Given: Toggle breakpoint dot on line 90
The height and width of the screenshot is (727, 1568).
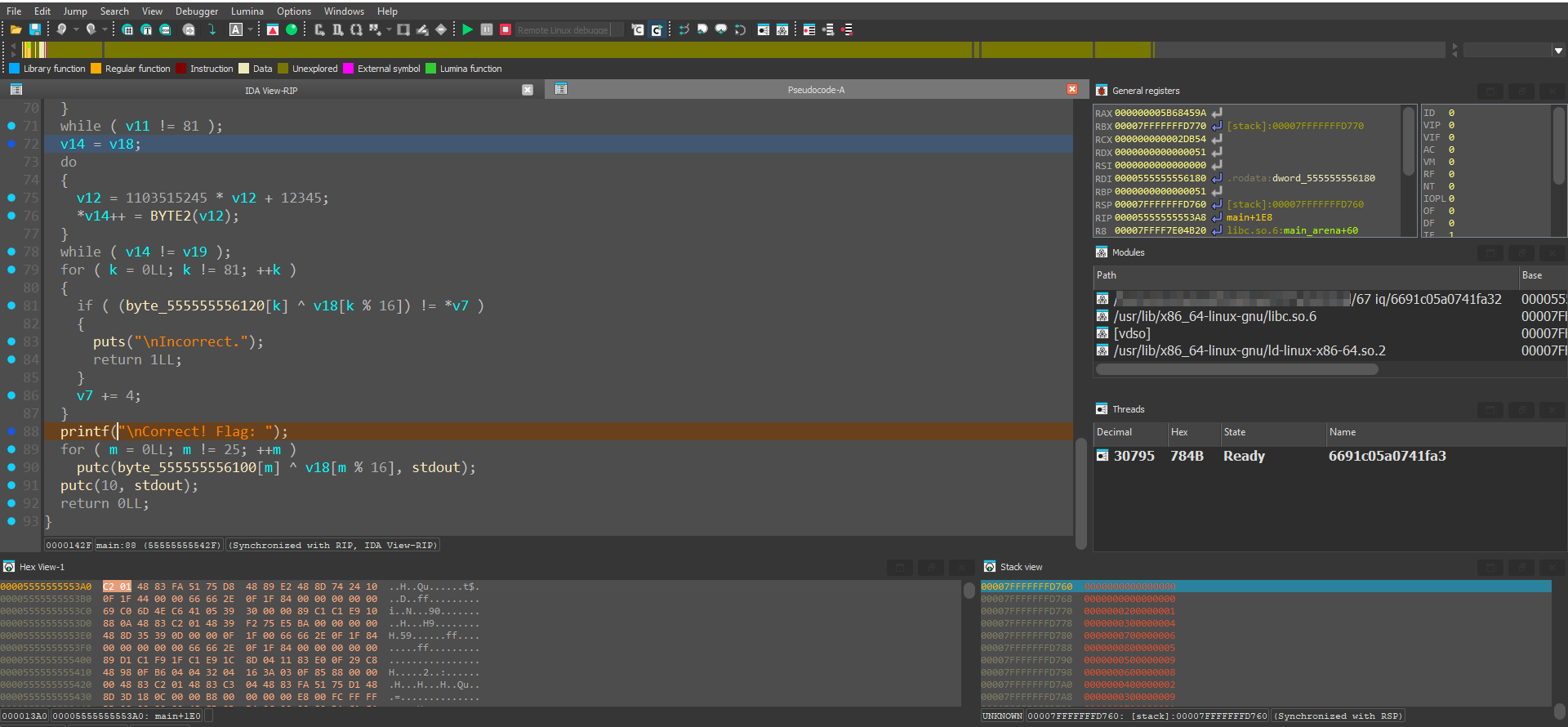Looking at the screenshot, I should (x=11, y=467).
